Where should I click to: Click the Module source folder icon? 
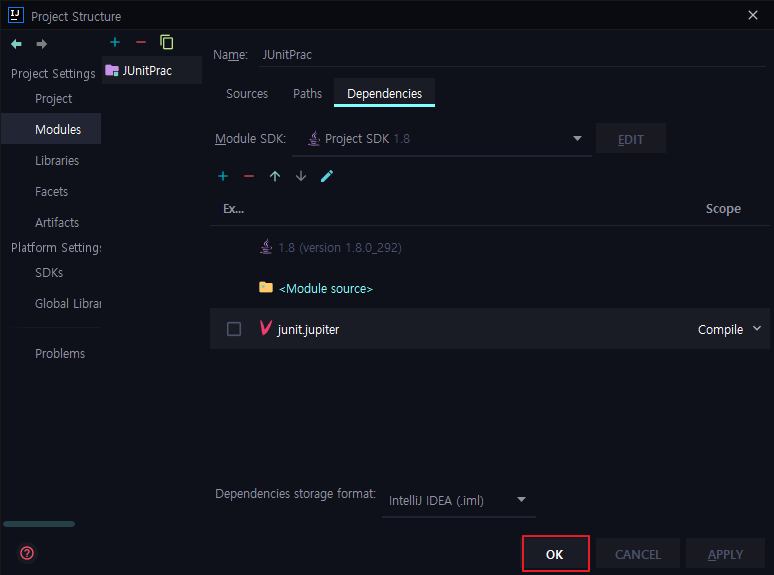click(266, 287)
